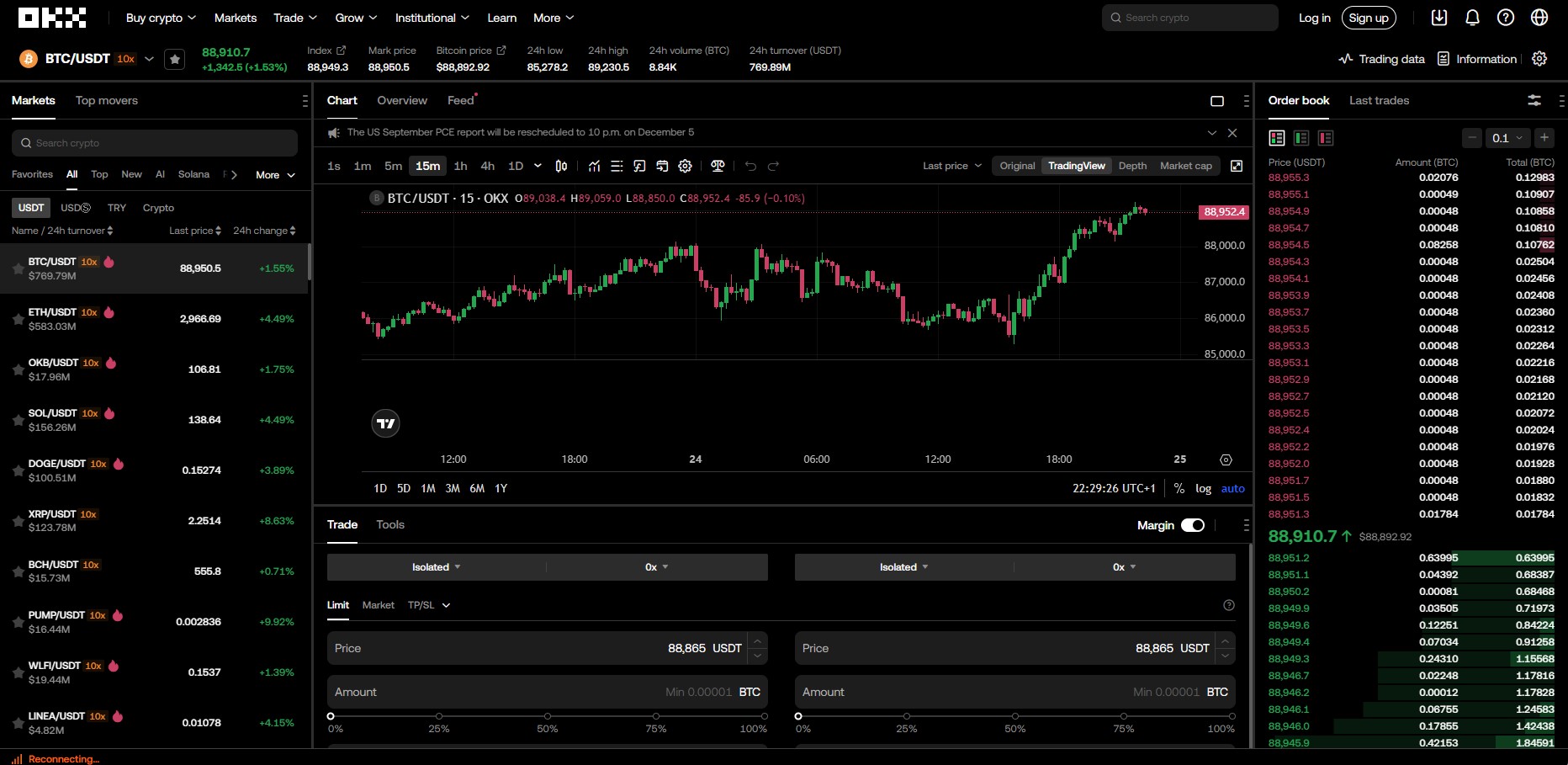Open the chart indicators icon
Image resolution: width=1568 pixels, height=765 pixels.
[595, 166]
